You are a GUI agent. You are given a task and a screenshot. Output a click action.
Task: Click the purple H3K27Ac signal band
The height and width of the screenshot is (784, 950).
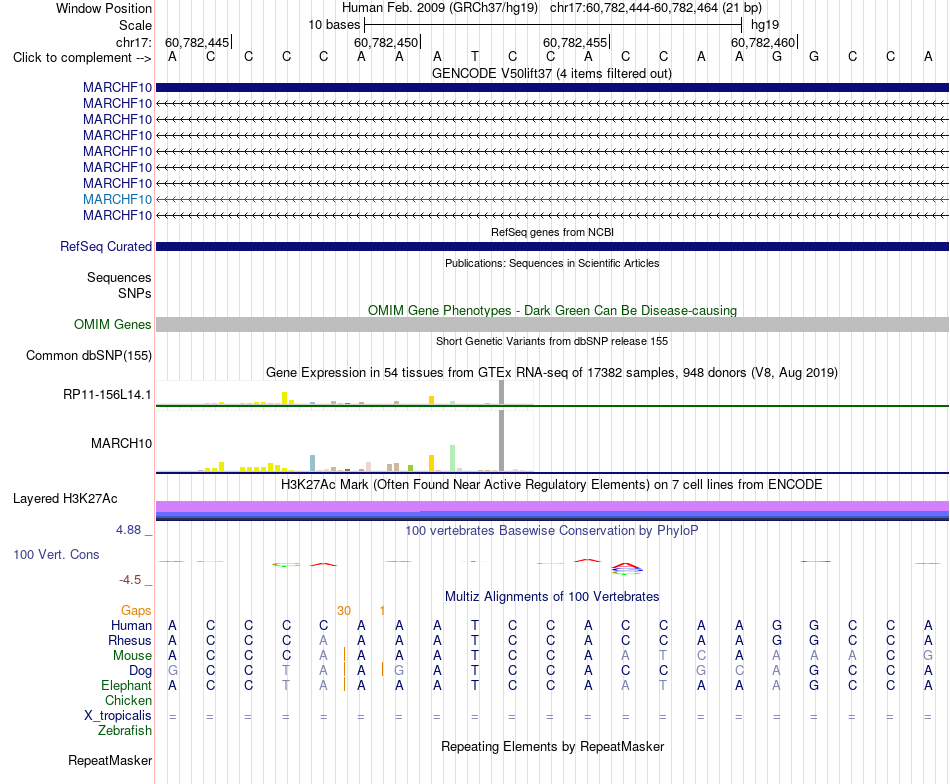(552, 507)
